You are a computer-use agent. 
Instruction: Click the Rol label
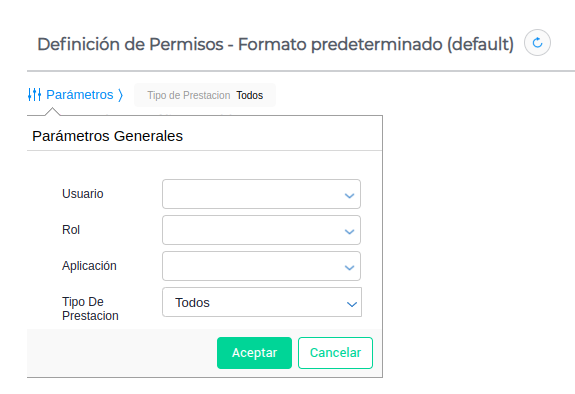point(71,230)
